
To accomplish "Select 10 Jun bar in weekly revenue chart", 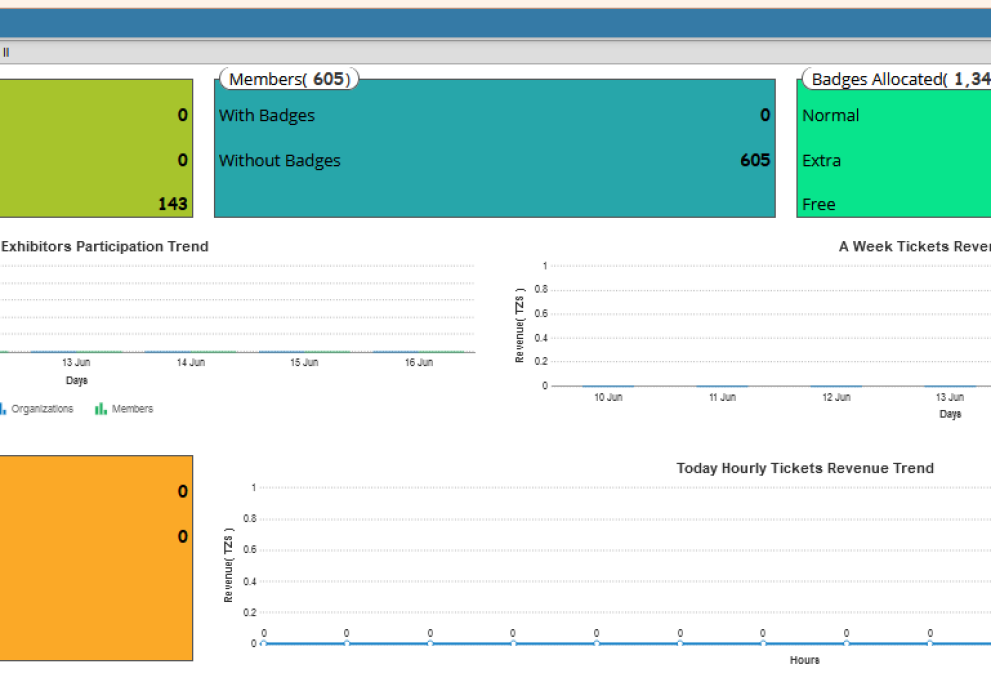I will pos(608,385).
